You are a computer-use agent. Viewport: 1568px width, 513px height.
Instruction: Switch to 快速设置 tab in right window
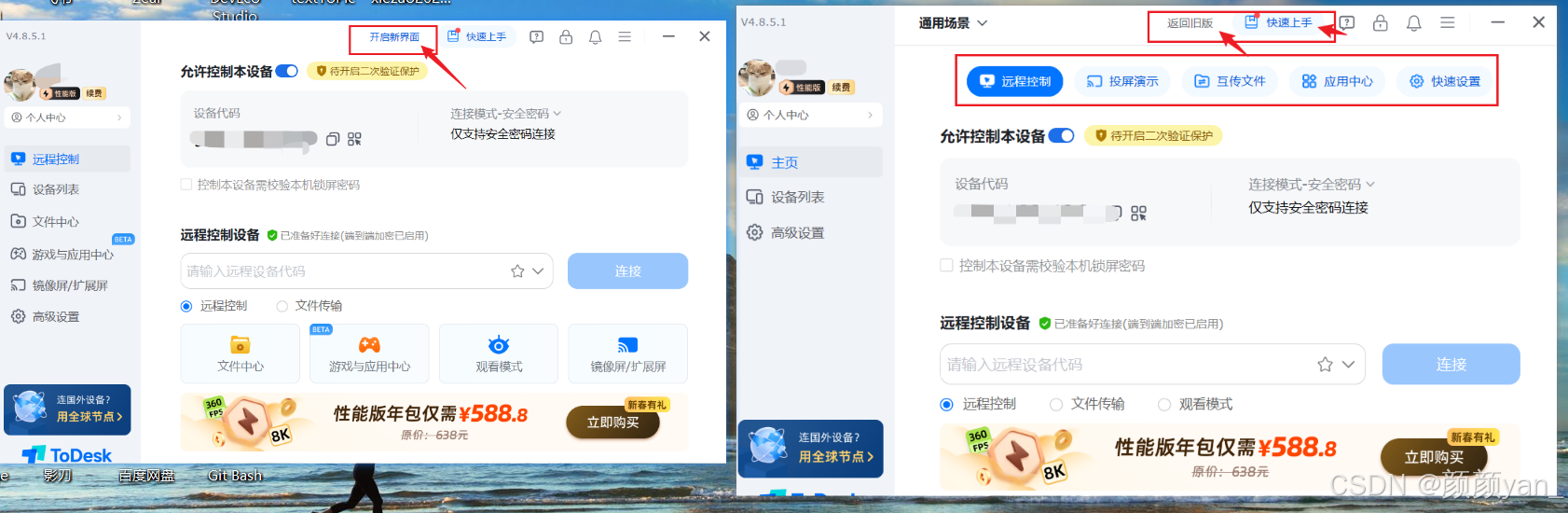point(1445,81)
